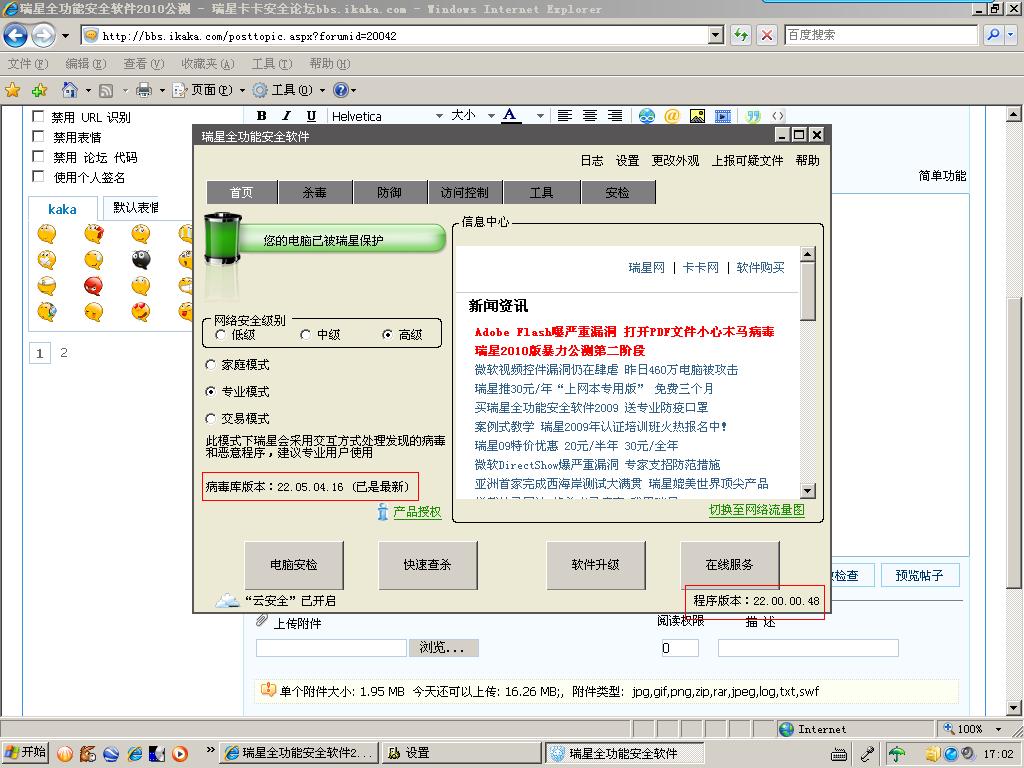Expand 页面(P) toolbar dropdown

click(x=242, y=90)
